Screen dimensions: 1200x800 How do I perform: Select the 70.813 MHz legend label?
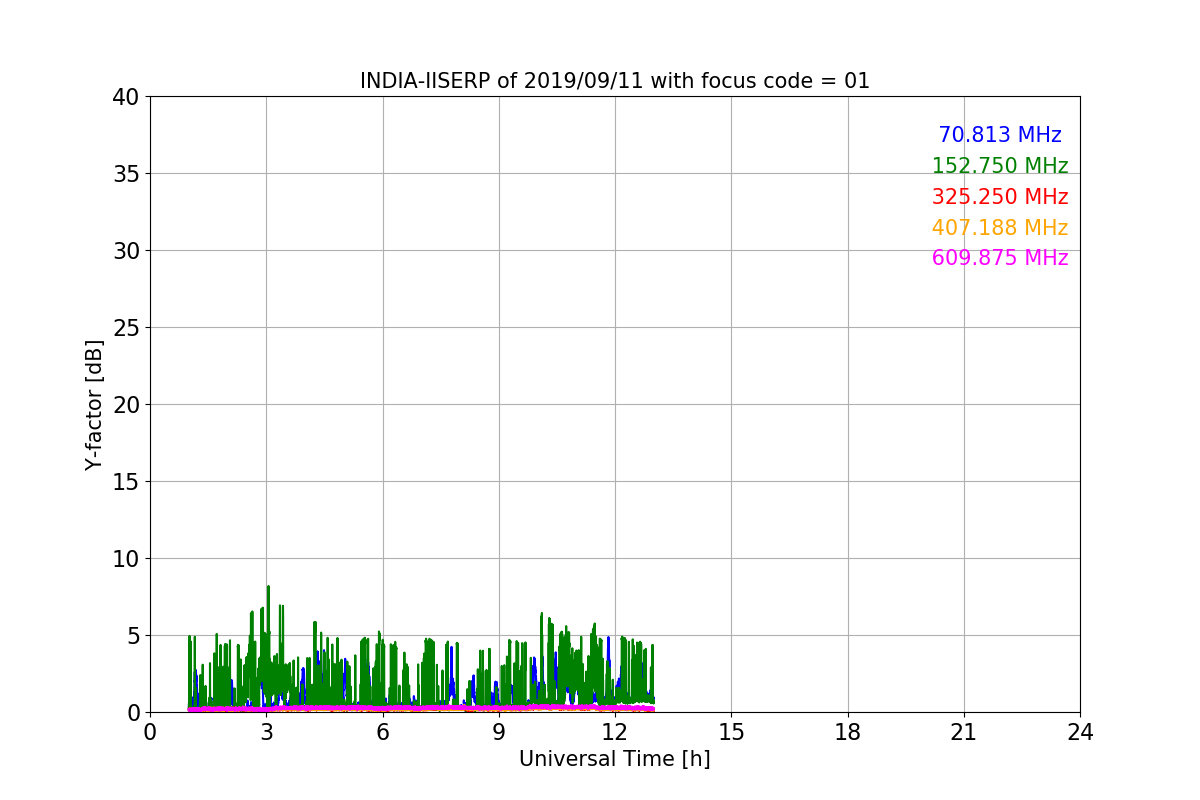click(x=1000, y=135)
